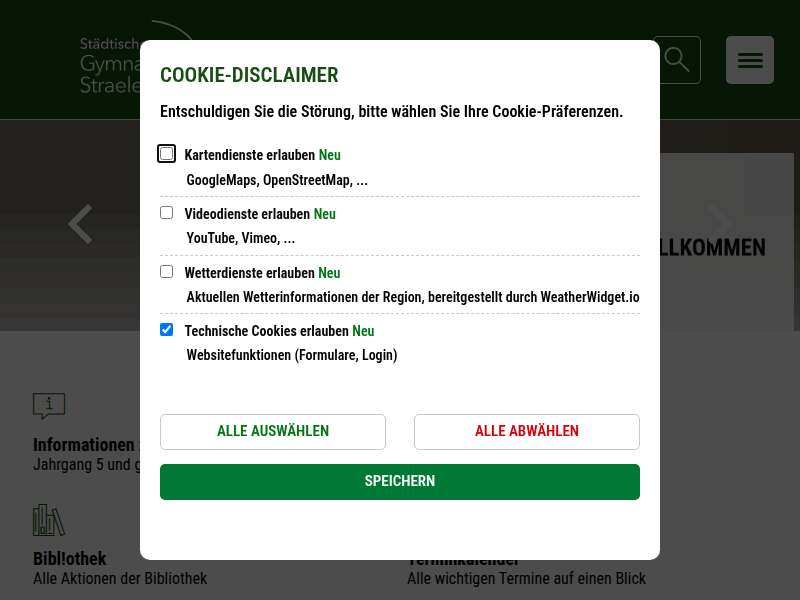Click the Videodienste erlauben label

(247, 214)
